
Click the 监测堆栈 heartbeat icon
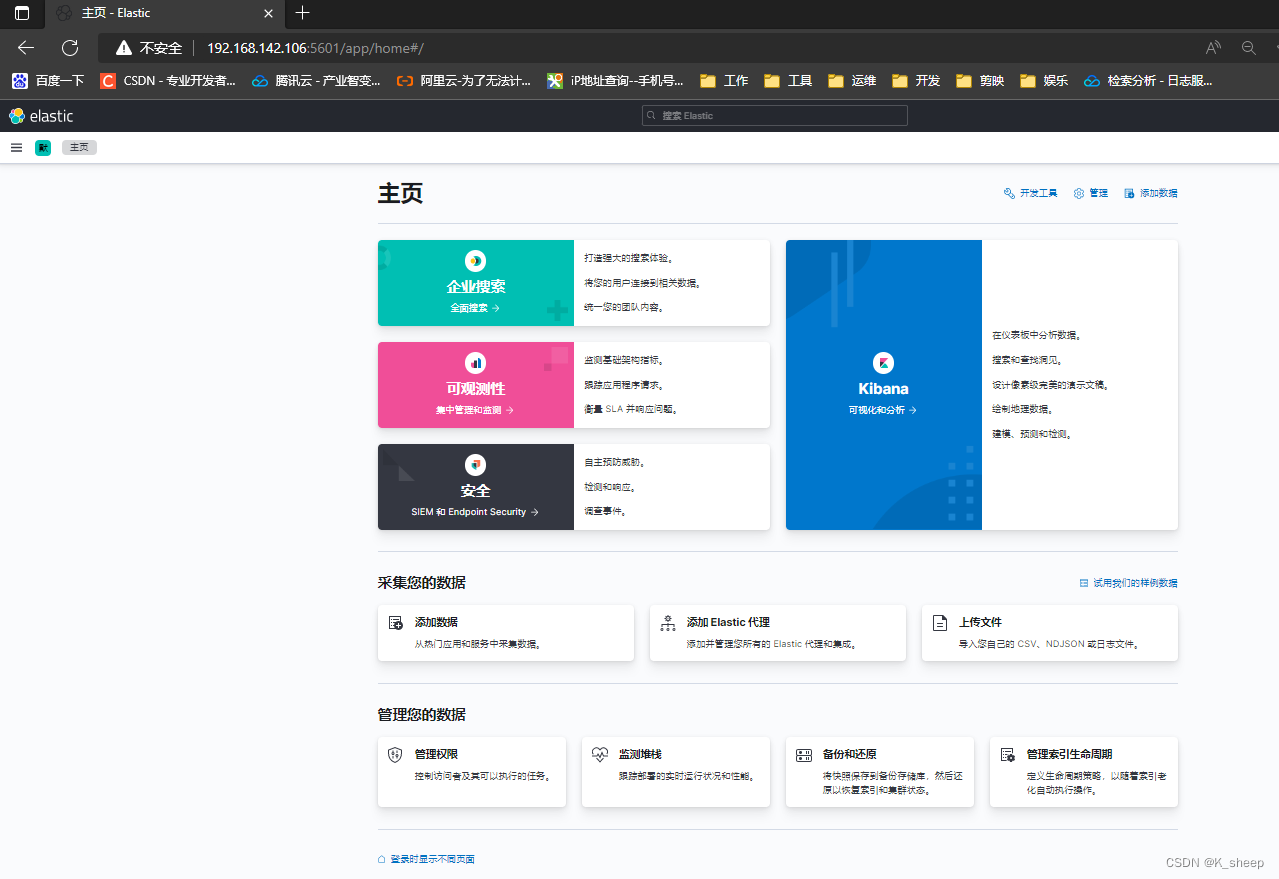(600, 755)
